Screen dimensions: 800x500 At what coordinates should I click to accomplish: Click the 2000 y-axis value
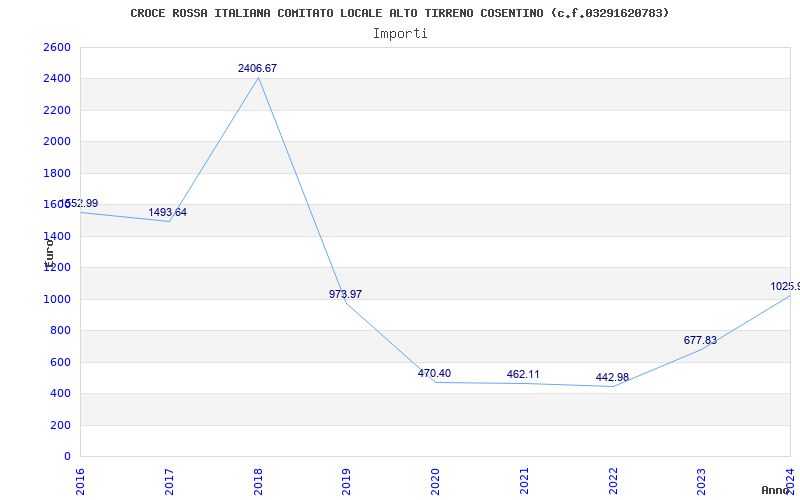tap(57, 141)
